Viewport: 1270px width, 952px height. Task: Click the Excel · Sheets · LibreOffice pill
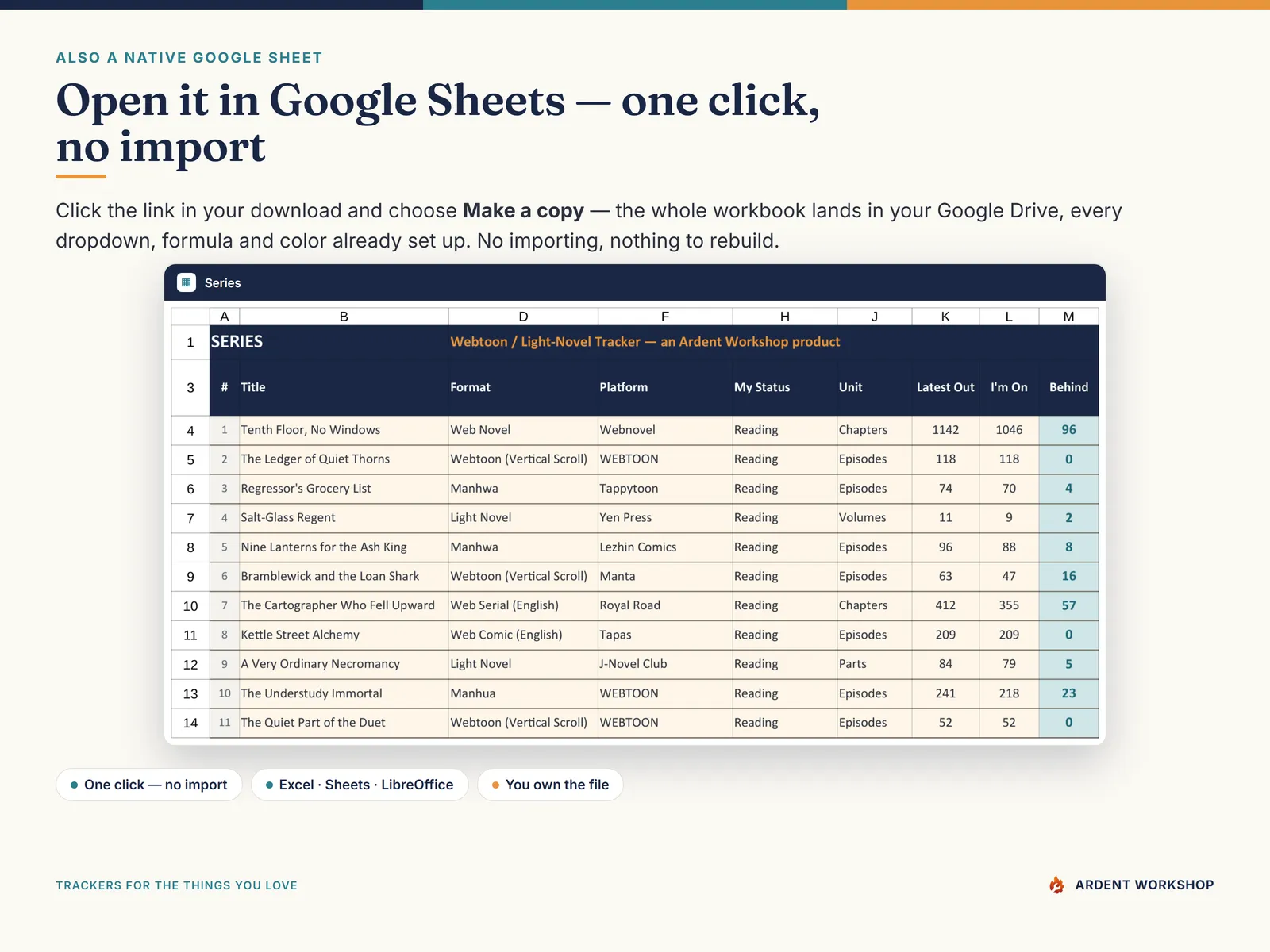tap(360, 785)
